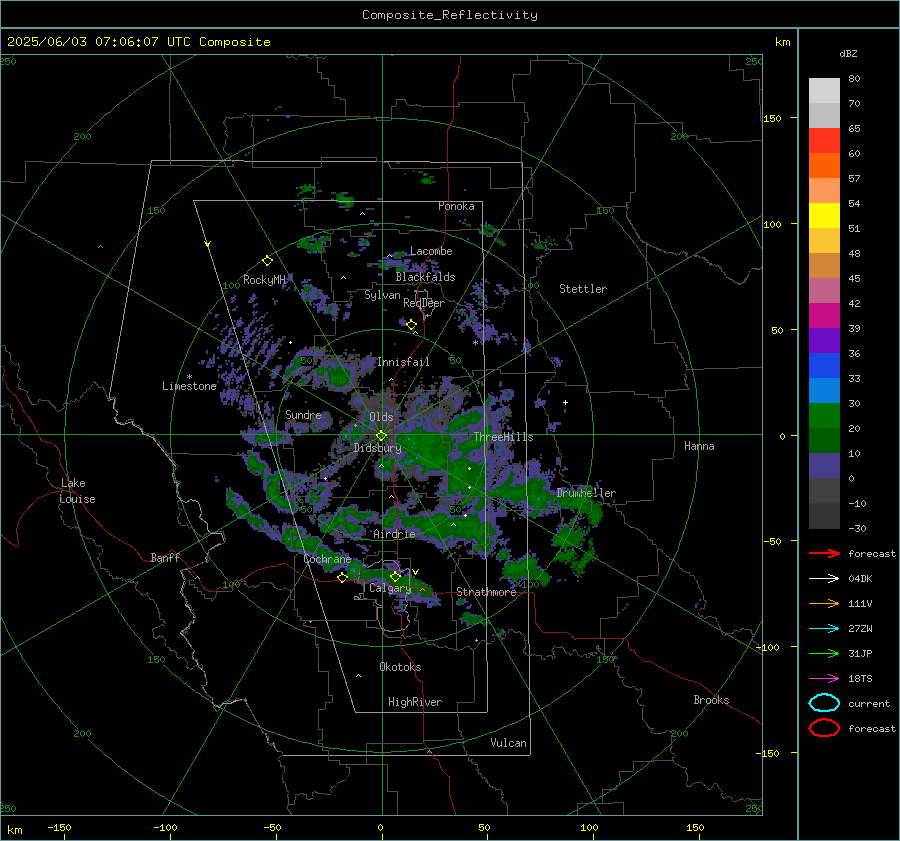Click the HighRiver city label
The image size is (900, 841).
(x=415, y=702)
